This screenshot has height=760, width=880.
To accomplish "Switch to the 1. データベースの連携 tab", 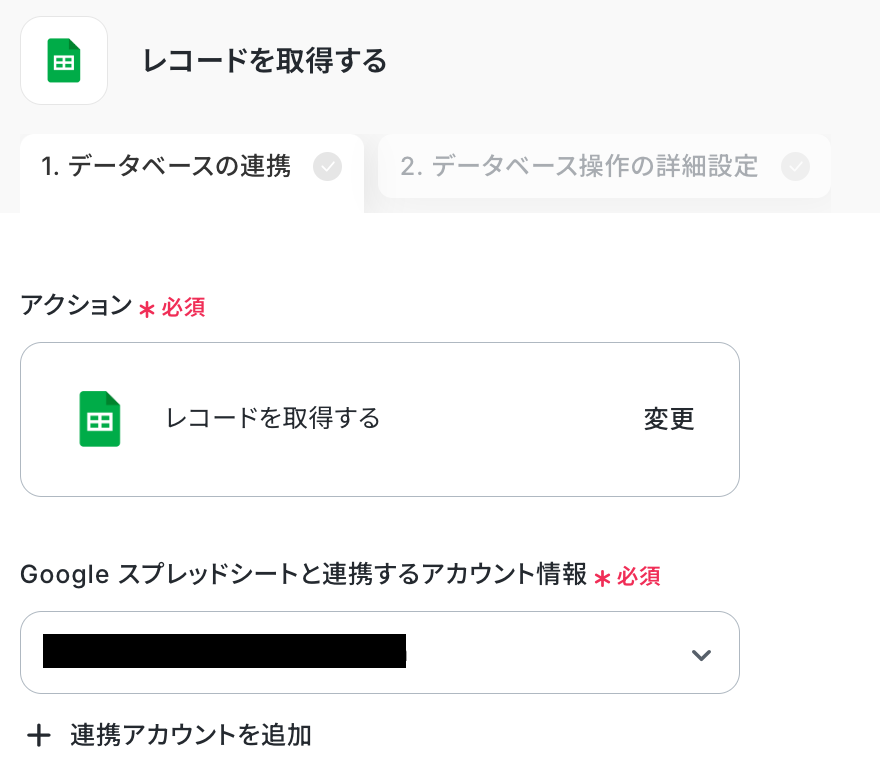I will (166, 167).
